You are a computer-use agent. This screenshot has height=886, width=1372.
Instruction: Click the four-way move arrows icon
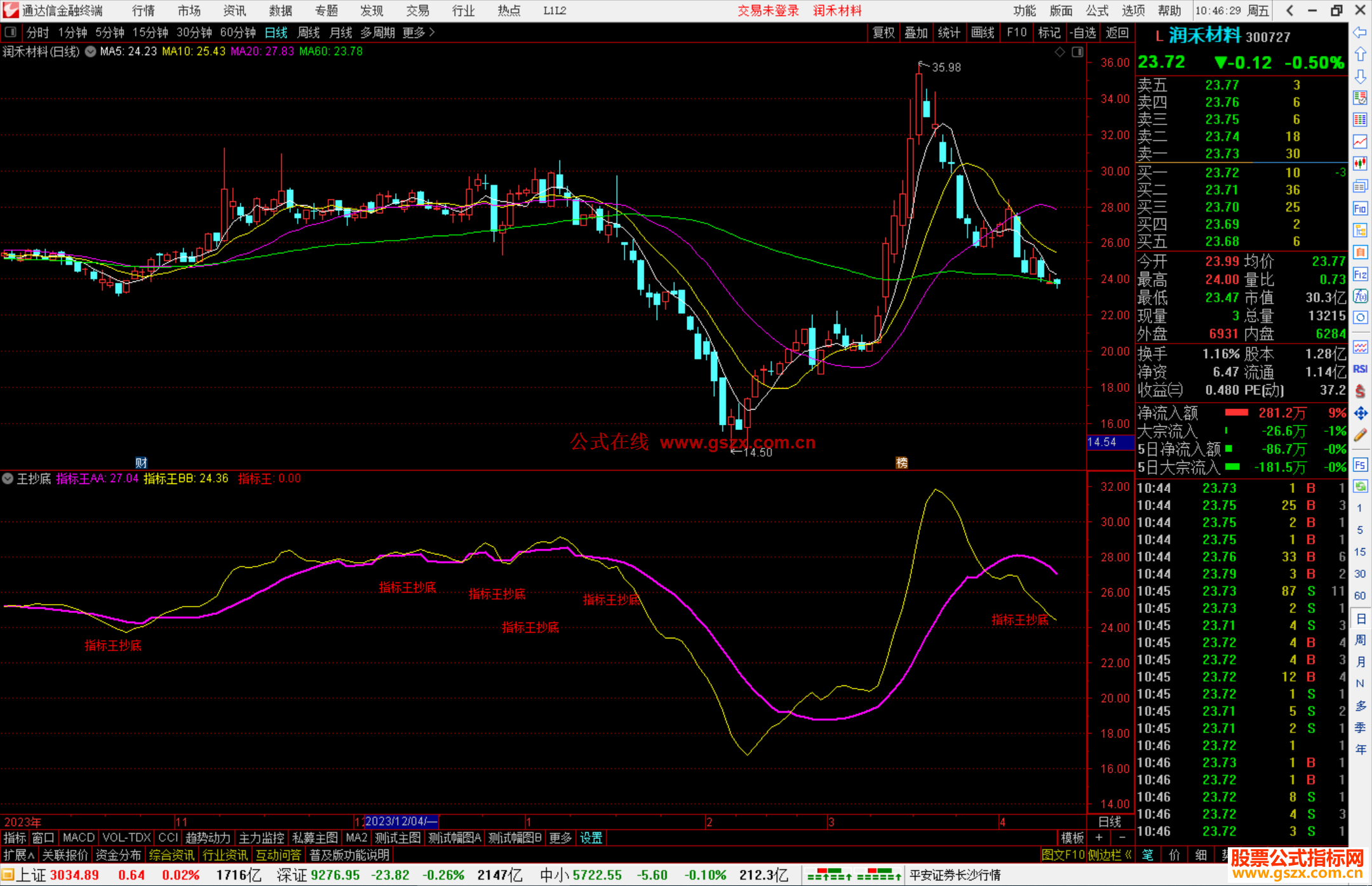1360,413
